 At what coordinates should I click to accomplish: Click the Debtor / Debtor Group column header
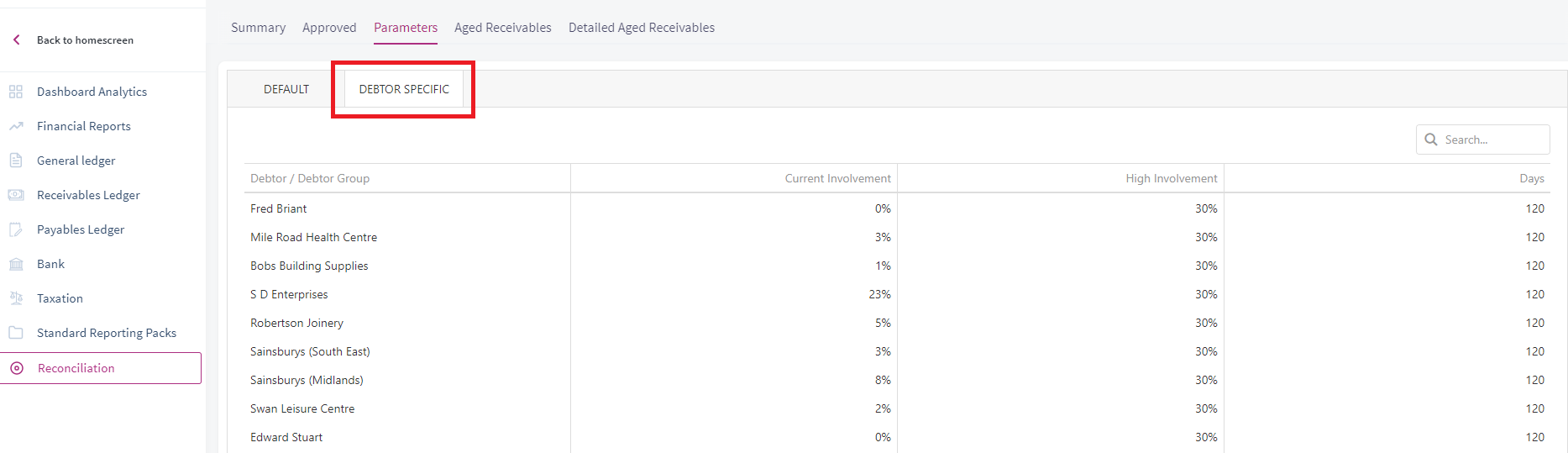tap(310, 178)
